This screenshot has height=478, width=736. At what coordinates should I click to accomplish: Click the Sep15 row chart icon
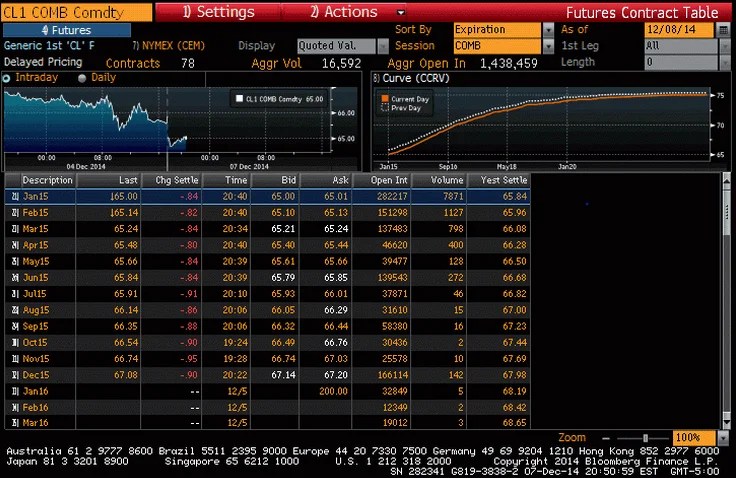coord(15,326)
